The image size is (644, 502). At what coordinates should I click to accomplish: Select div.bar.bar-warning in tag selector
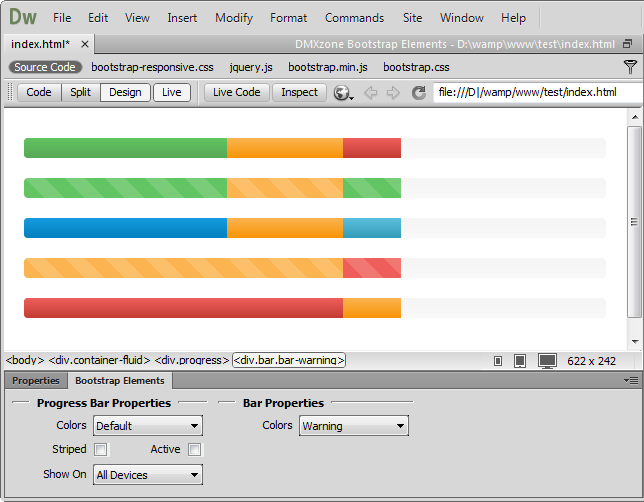[x=289, y=360]
